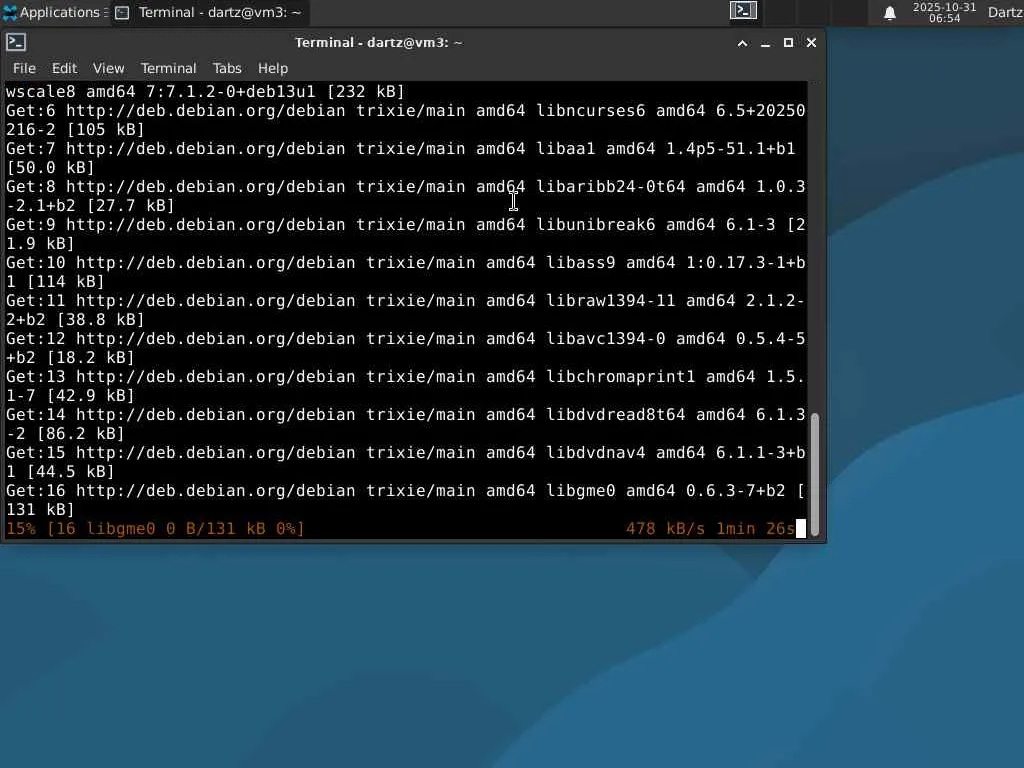1024x768 pixels.
Task: Close the Terminal window
Action: click(811, 43)
